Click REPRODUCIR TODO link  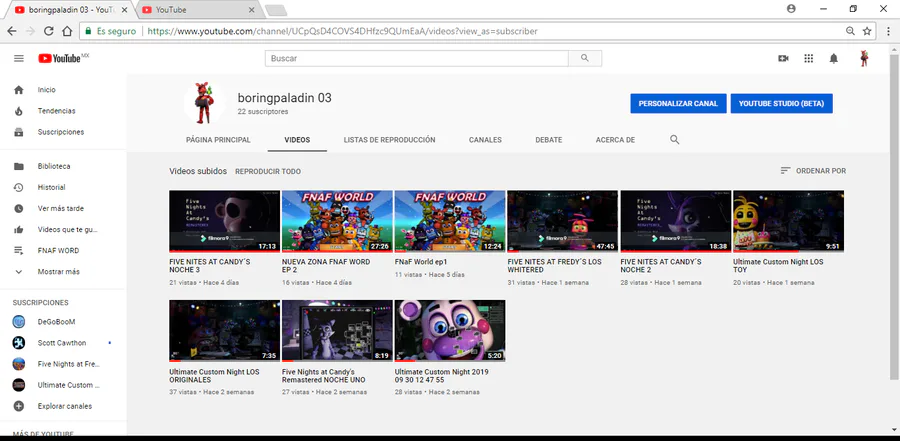267,171
